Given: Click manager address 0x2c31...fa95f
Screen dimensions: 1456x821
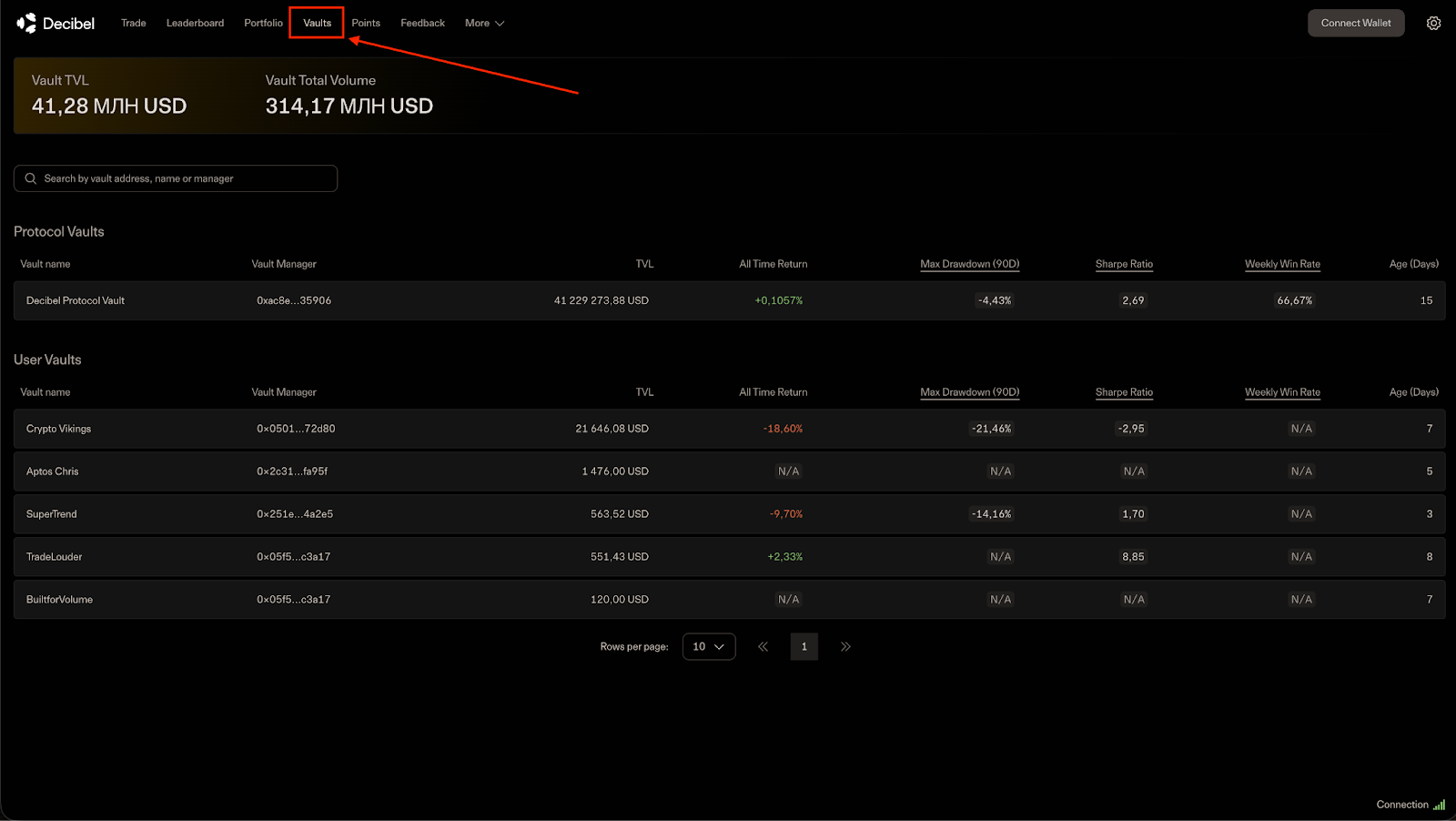Looking at the screenshot, I should tap(292, 471).
